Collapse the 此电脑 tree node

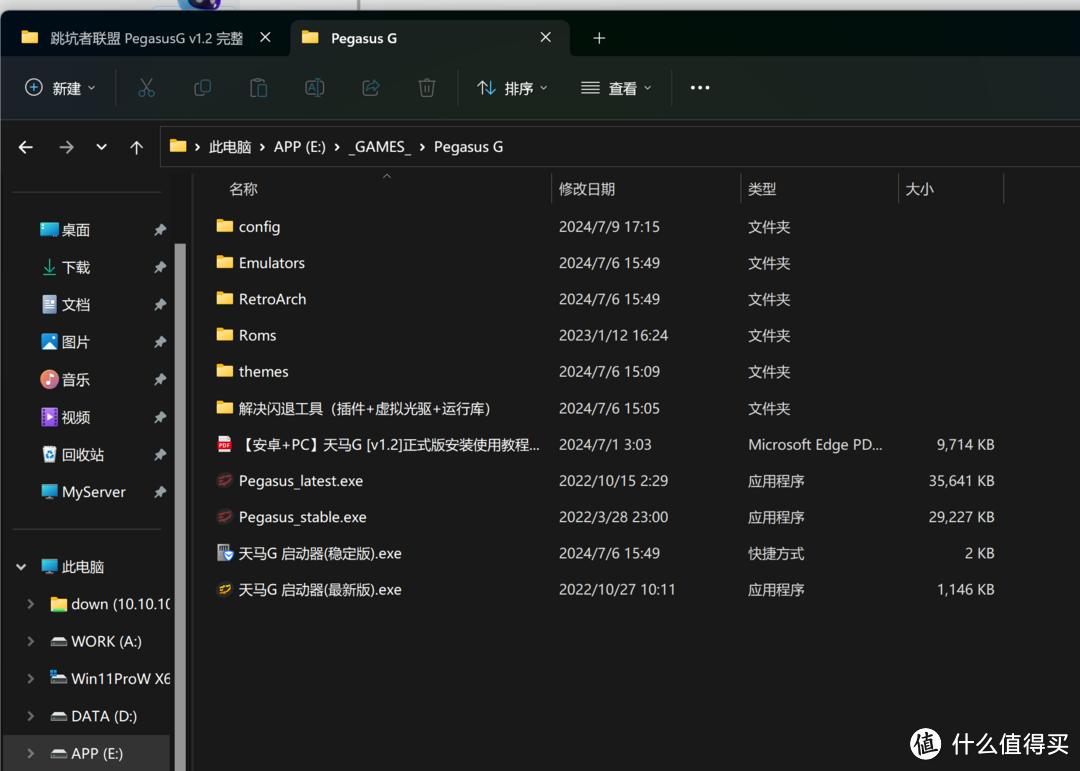coord(21,567)
